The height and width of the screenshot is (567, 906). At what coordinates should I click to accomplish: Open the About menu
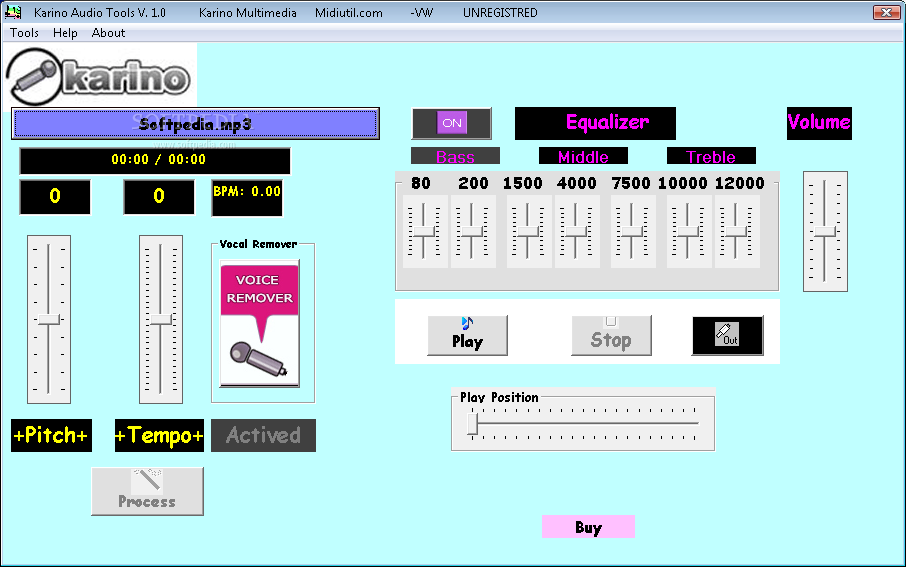coord(108,33)
